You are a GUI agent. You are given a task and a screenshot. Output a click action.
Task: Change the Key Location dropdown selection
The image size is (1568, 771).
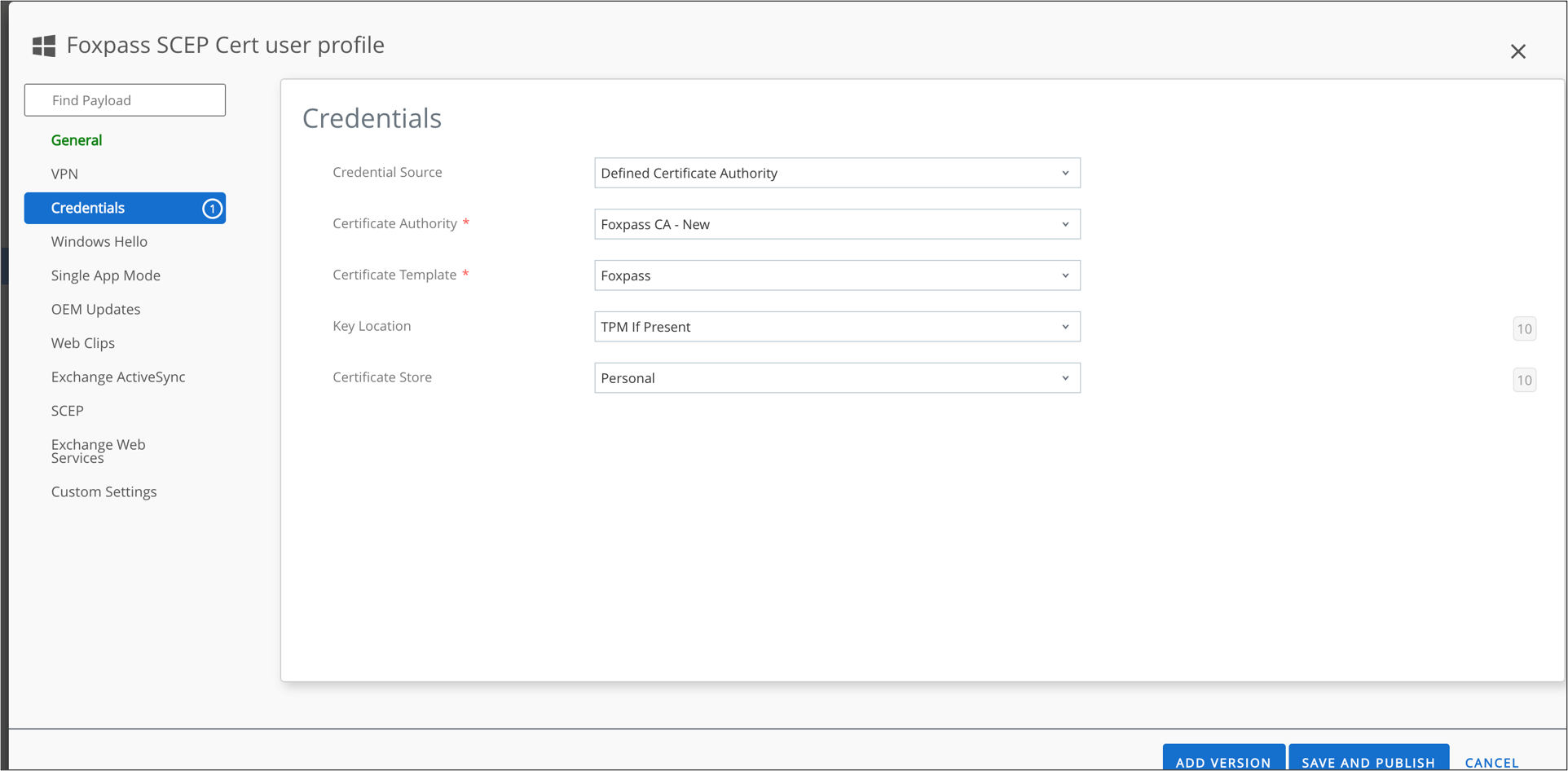(x=836, y=327)
